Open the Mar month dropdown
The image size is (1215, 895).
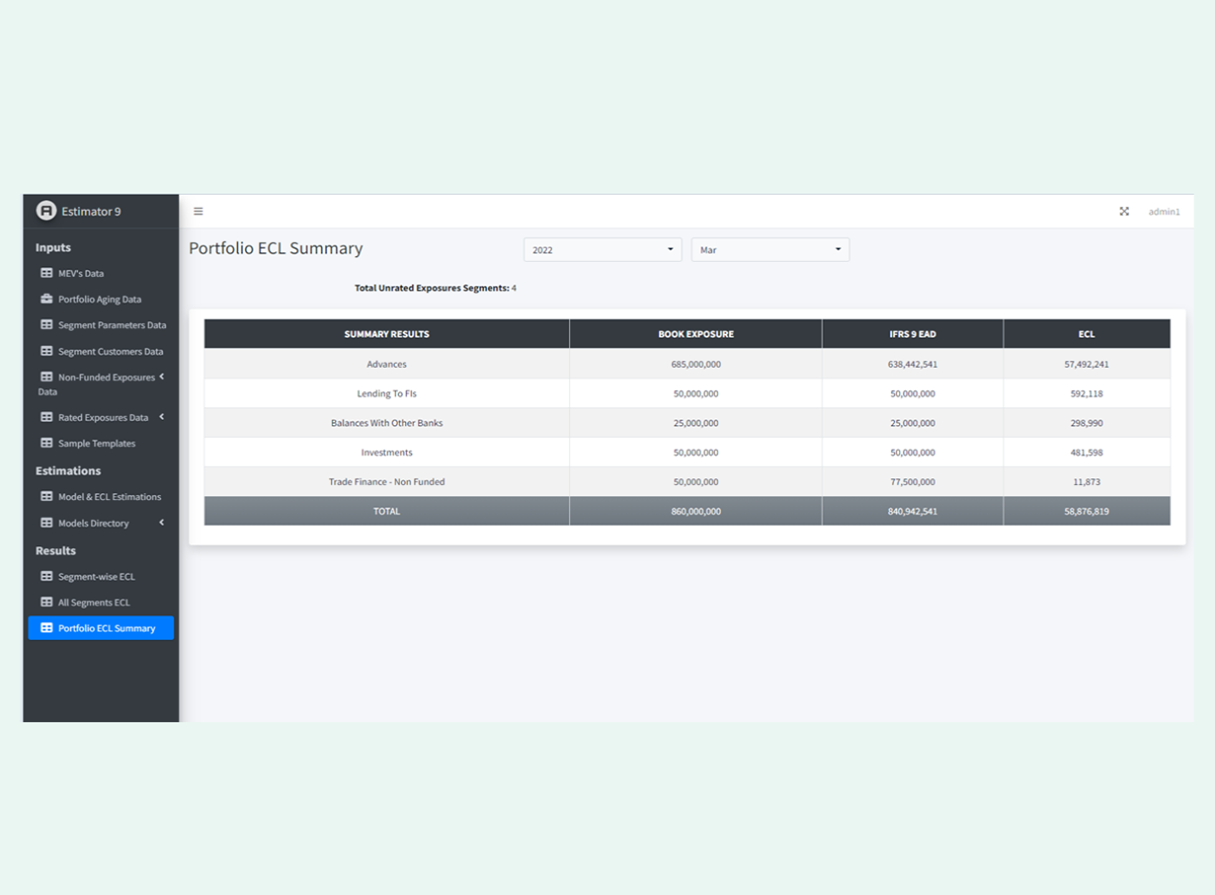tap(770, 250)
